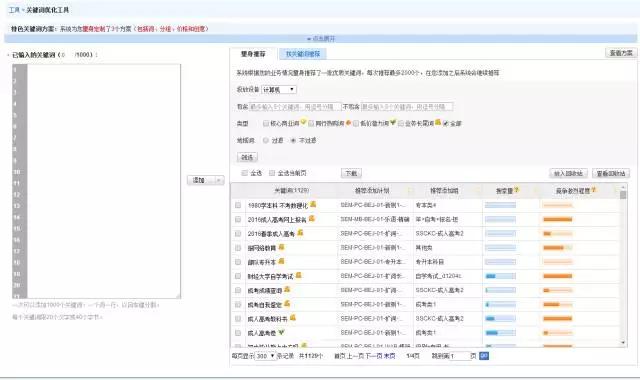The width and height of the screenshot is (640, 380).
Task: Click the 查看方案 button
Action: pos(621,53)
